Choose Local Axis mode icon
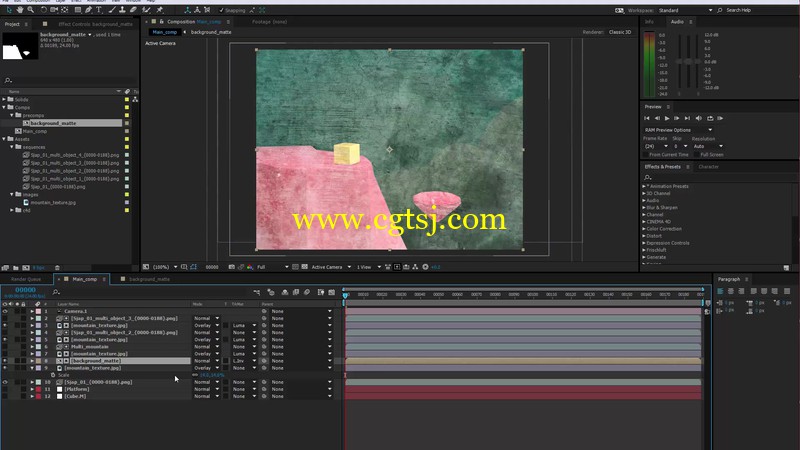800x450 pixels. pos(187,10)
